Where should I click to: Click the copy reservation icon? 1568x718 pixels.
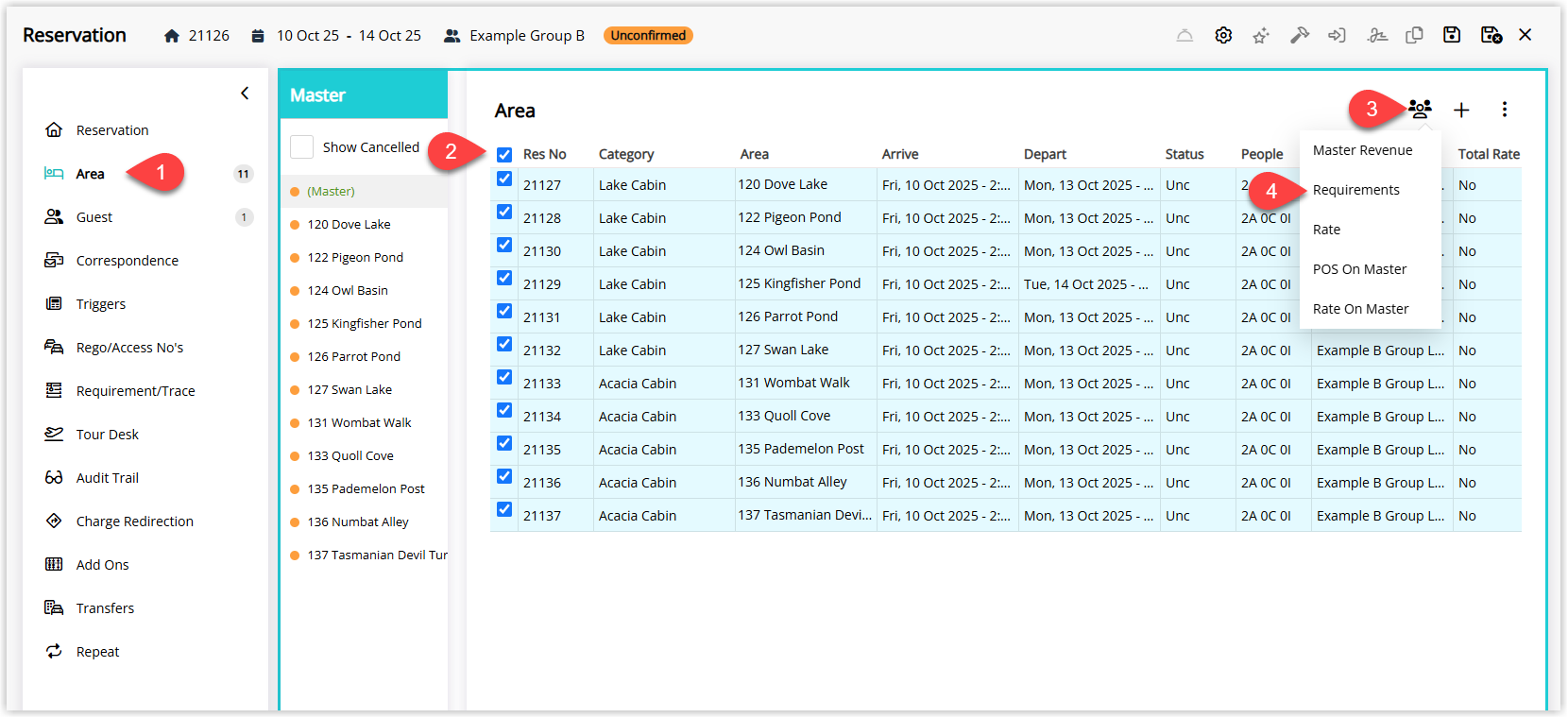pos(1414,35)
